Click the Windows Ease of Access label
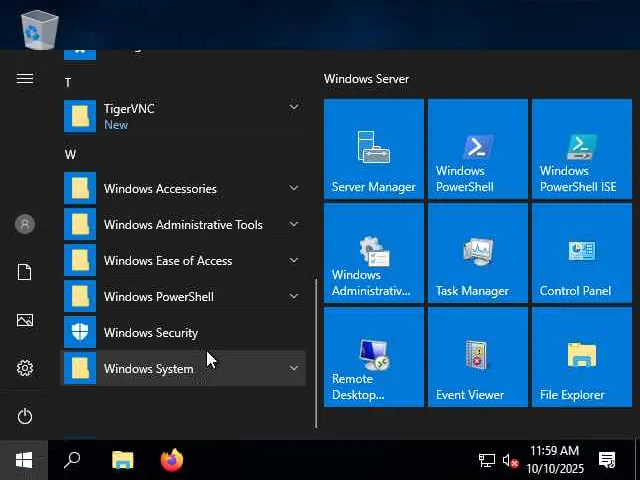 168,260
